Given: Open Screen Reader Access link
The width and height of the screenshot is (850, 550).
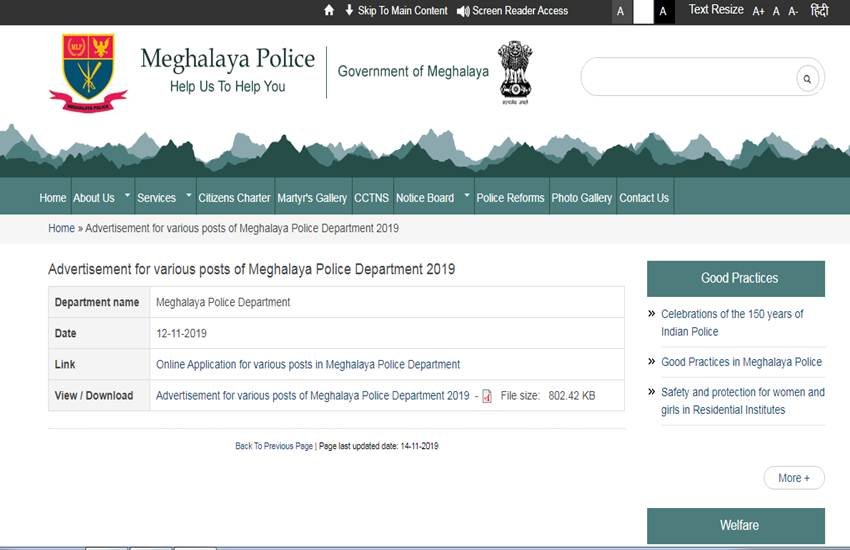Looking at the screenshot, I should [x=520, y=11].
